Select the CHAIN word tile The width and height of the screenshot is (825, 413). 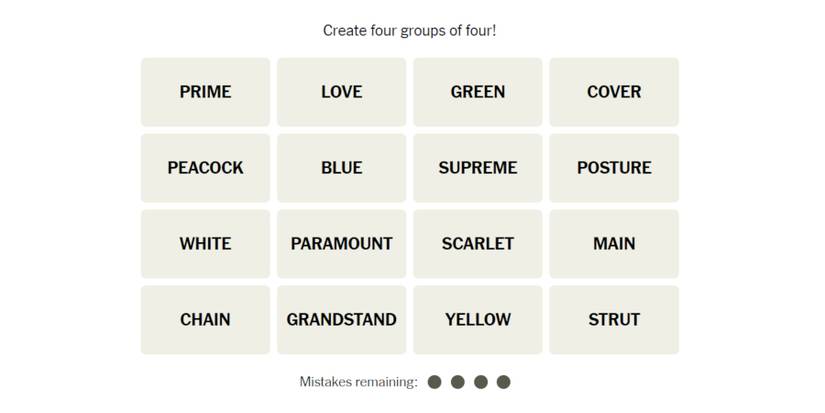click(x=205, y=320)
